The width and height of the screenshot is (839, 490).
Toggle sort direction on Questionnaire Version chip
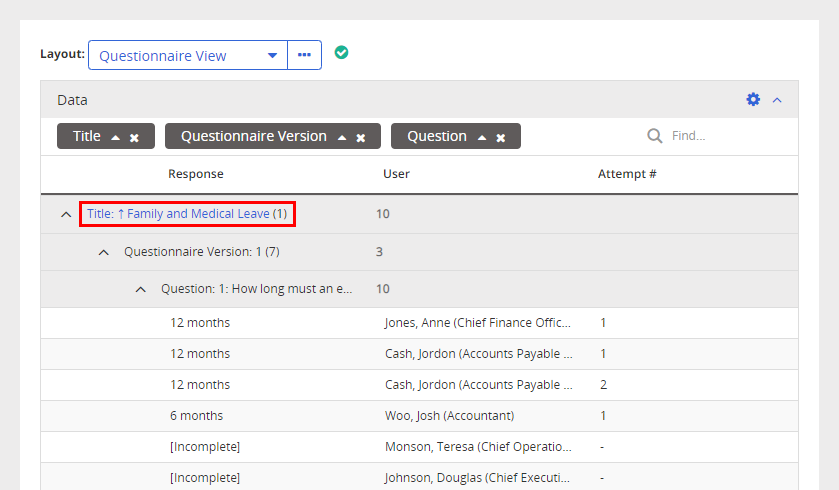coord(341,137)
